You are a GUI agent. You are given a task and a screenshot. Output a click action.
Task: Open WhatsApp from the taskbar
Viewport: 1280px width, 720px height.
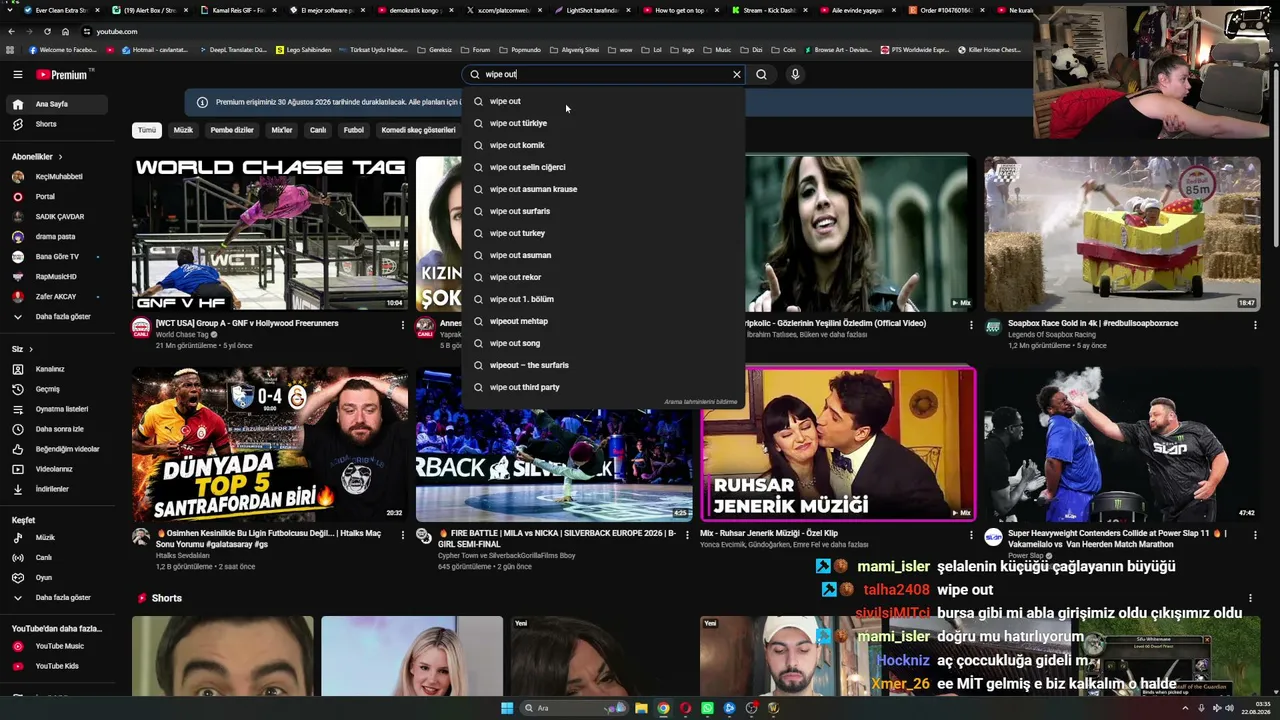pos(707,708)
